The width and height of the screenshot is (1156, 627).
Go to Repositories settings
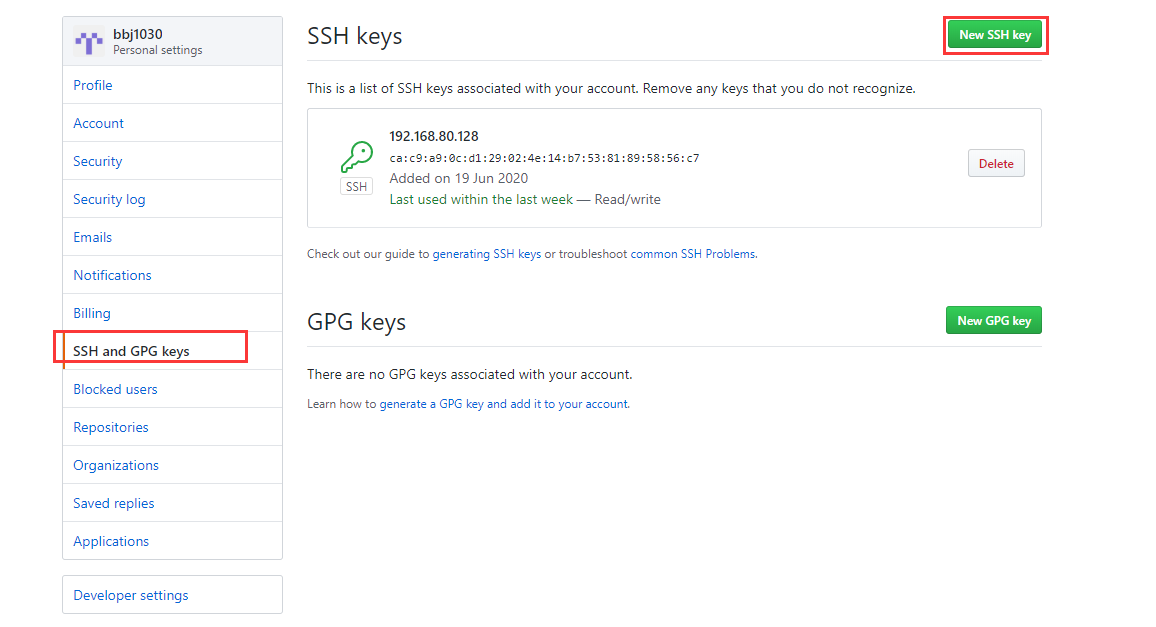(x=111, y=428)
